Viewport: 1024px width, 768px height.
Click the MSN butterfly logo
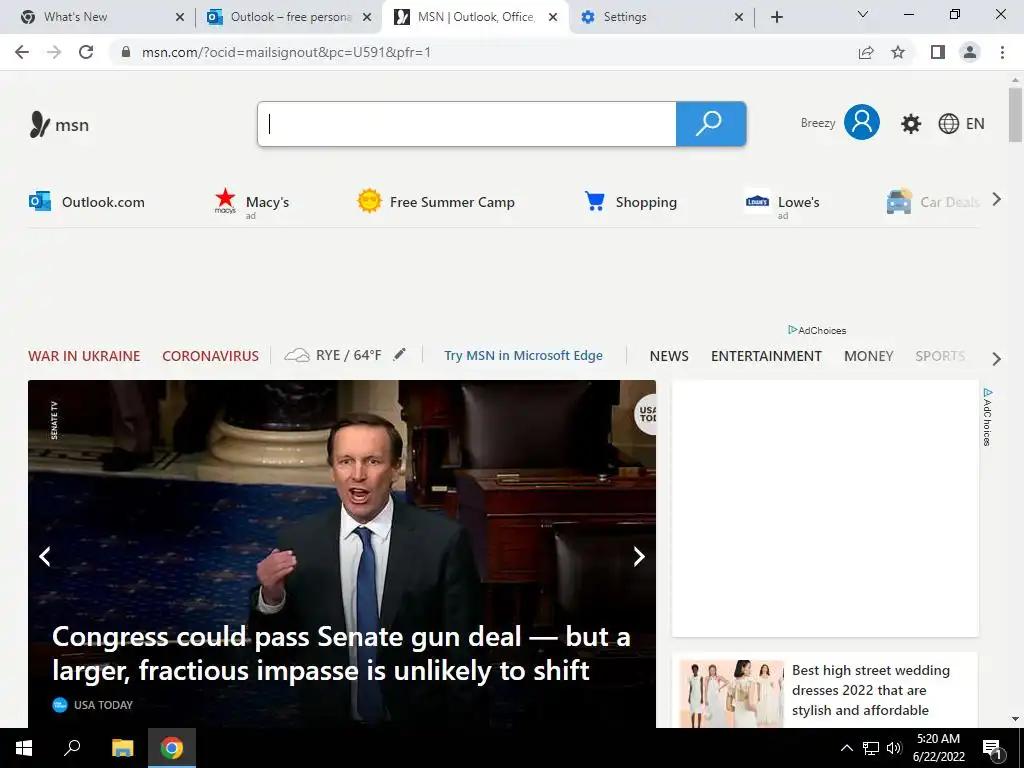(x=40, y=124)
